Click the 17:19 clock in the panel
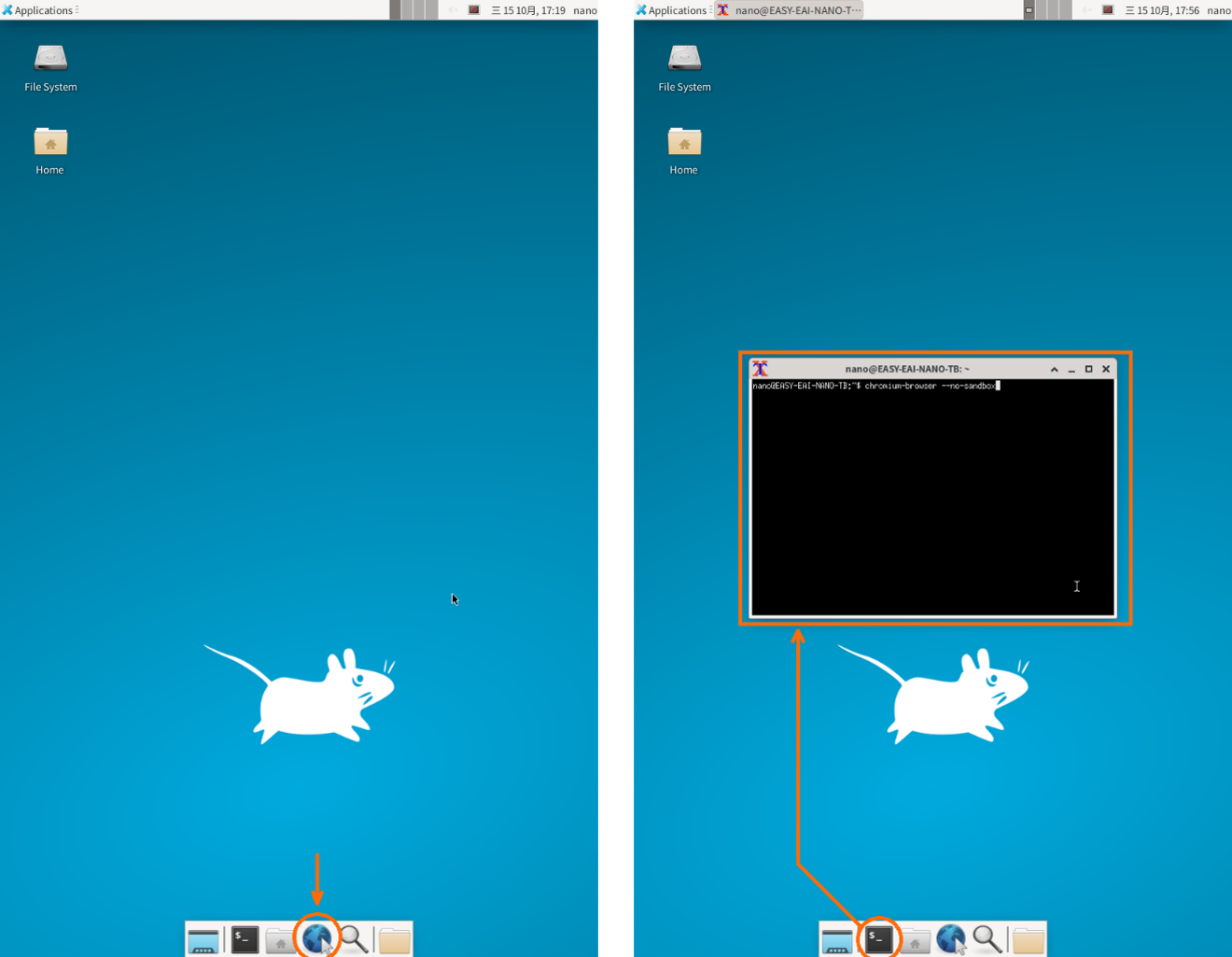Image resolution: width=1232 pixels, height=957 pixels. coord(528,10)
